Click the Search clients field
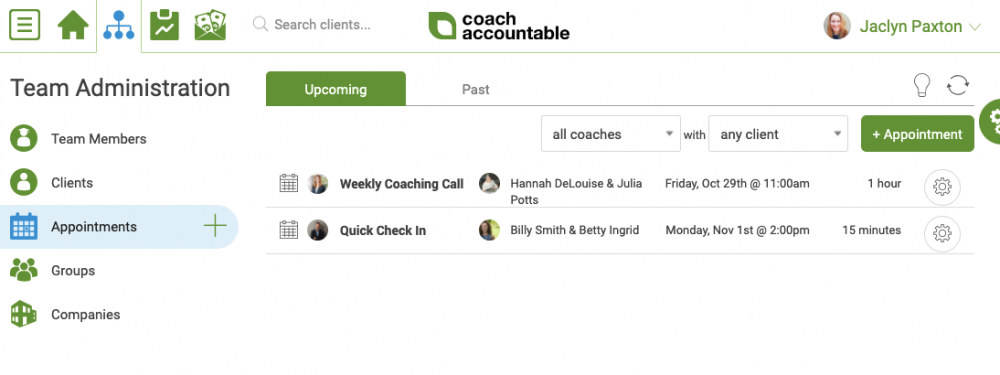 click(x=322, y=25)
